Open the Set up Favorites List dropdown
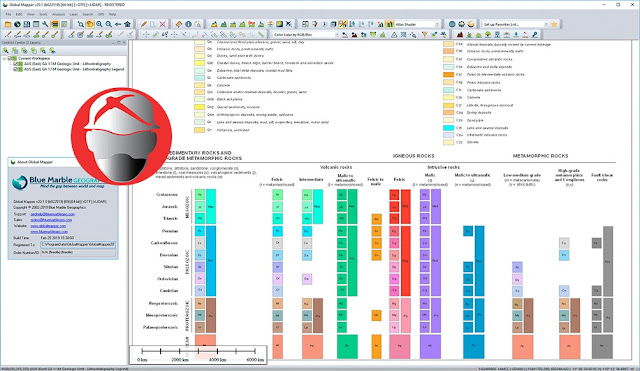Viewport: 640px width, 371px height. [546, 24]
